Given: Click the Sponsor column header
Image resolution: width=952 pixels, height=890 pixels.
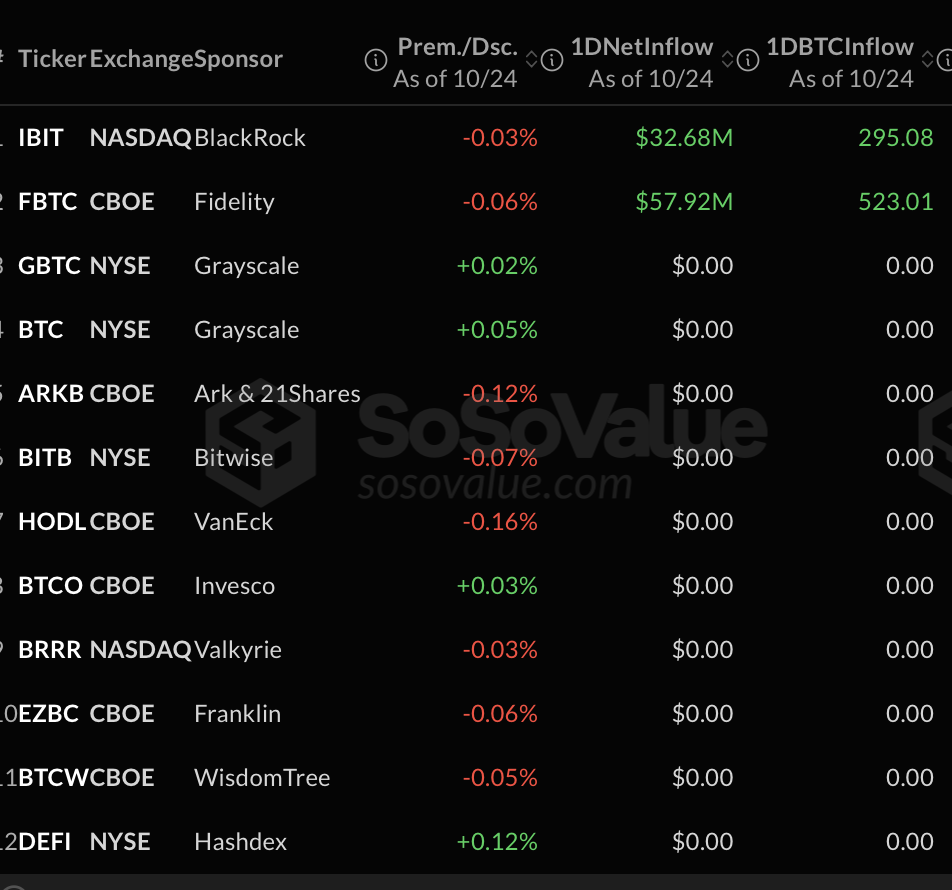Looking at the screenshot, I should tap(239, 59).
